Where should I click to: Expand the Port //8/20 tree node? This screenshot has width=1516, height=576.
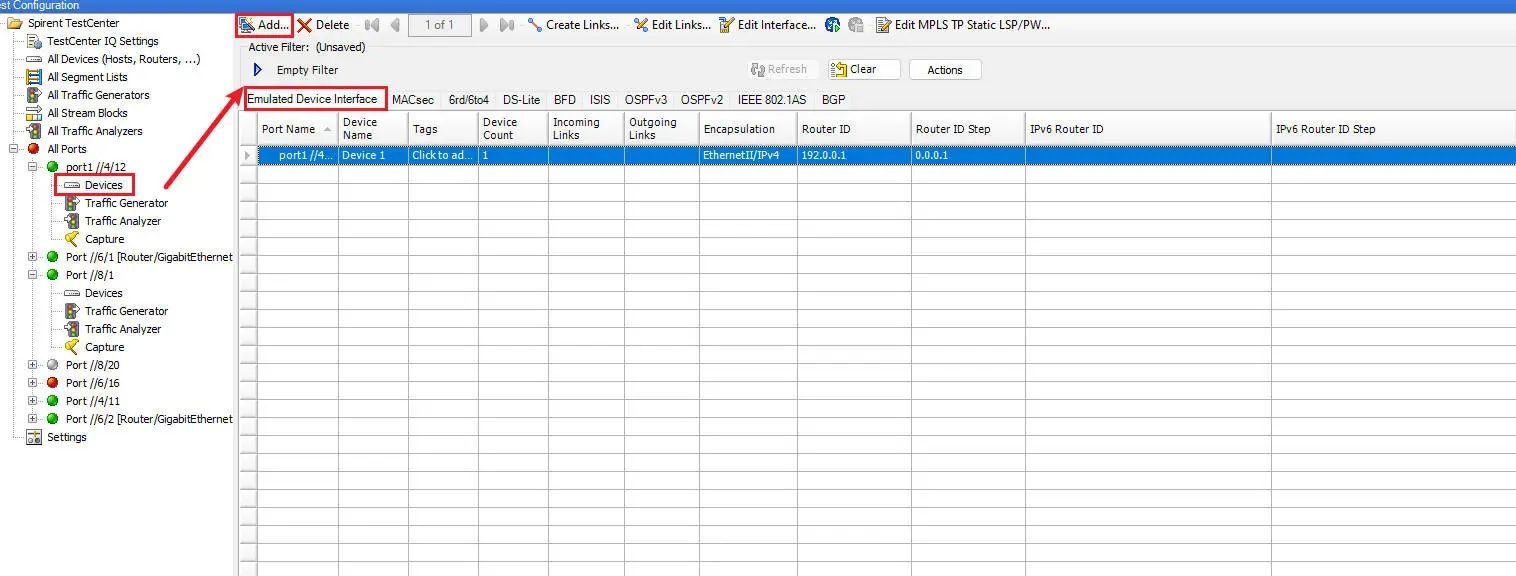pos(33,365)
